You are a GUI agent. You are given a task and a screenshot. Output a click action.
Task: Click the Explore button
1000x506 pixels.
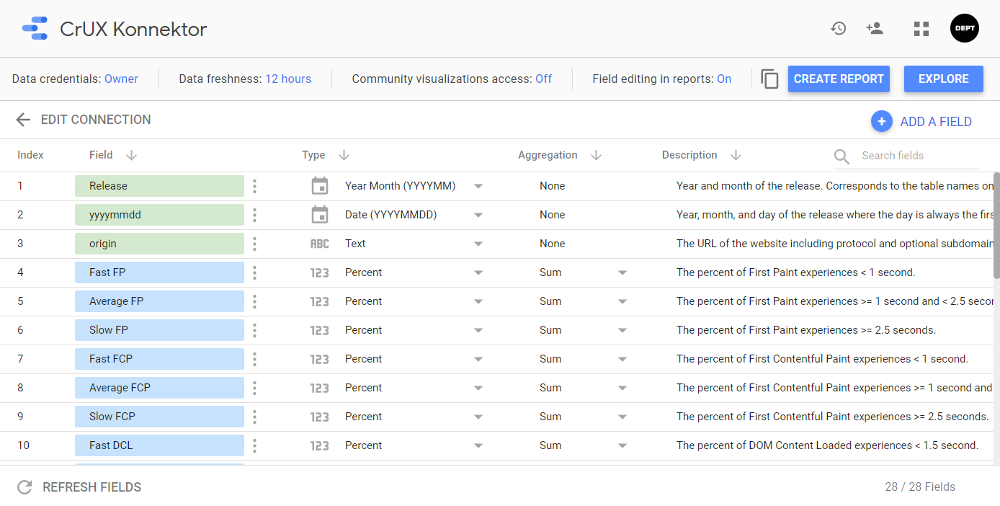(943, 79)
